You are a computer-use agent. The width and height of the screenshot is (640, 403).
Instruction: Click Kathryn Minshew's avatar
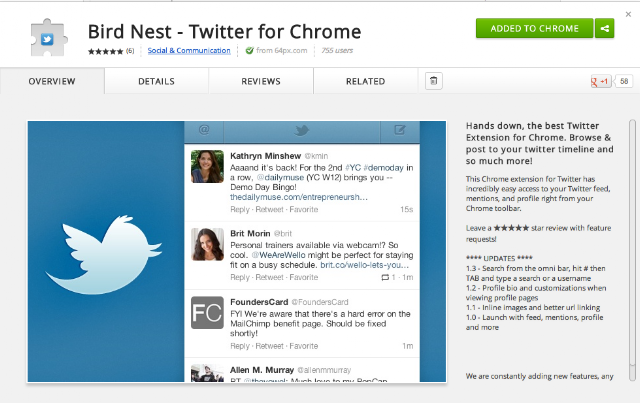[x=207, y=166]
